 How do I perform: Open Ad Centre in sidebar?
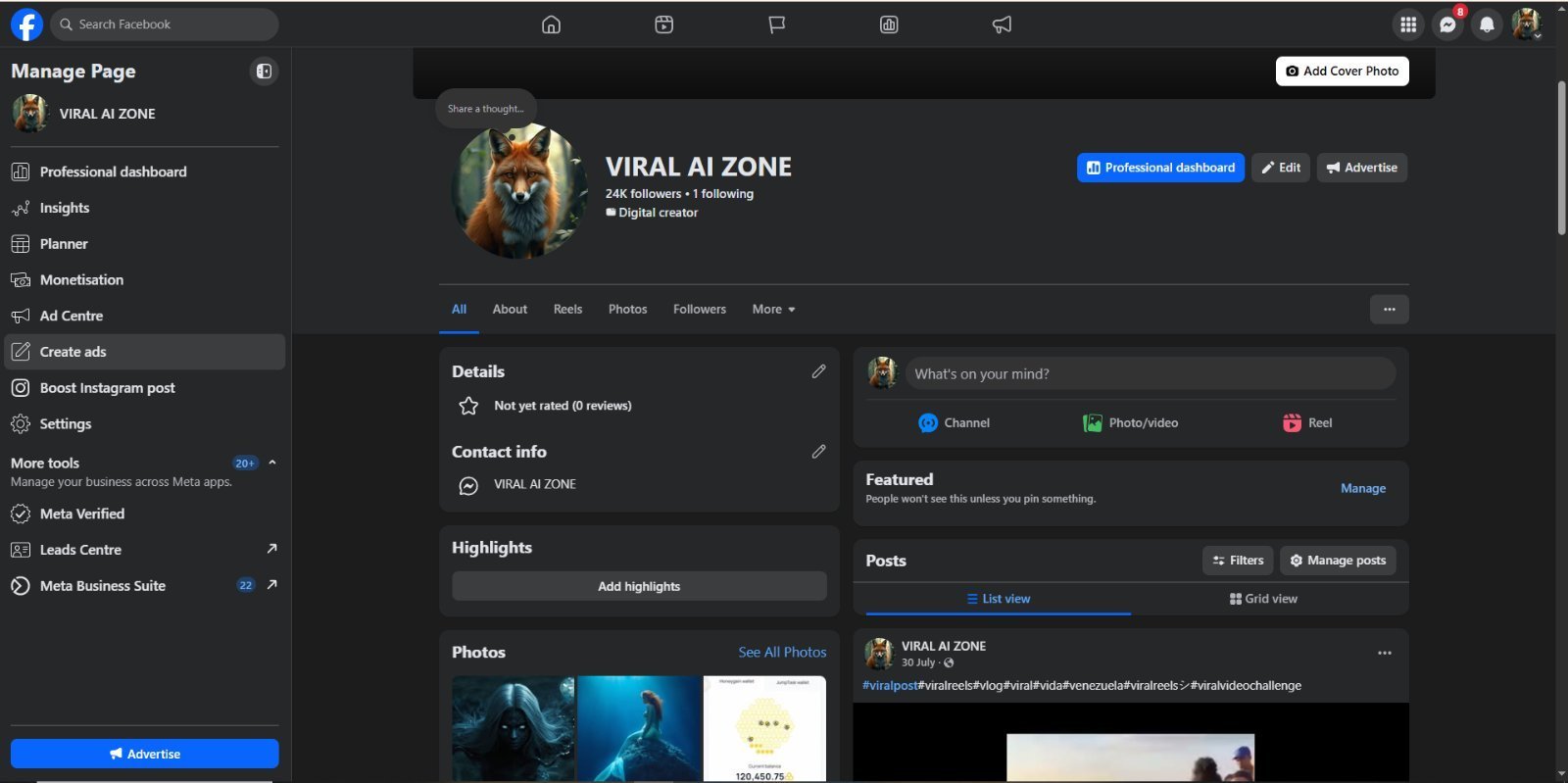coord(145,316)
